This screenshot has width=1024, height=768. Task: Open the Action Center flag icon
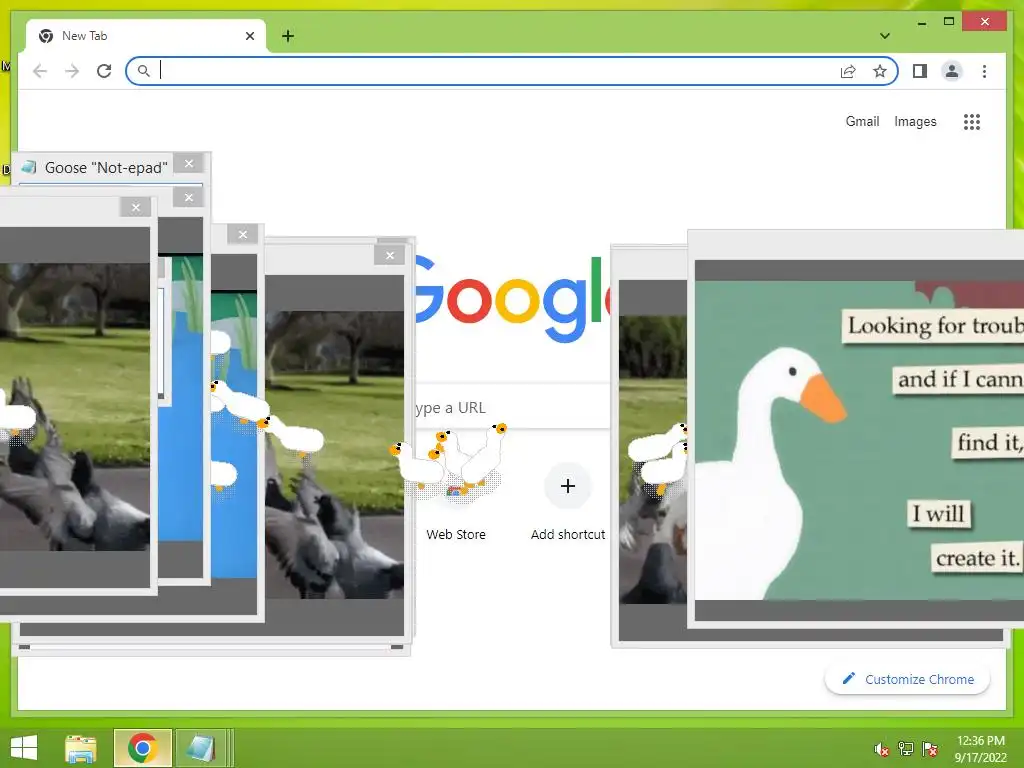[930, 748]
